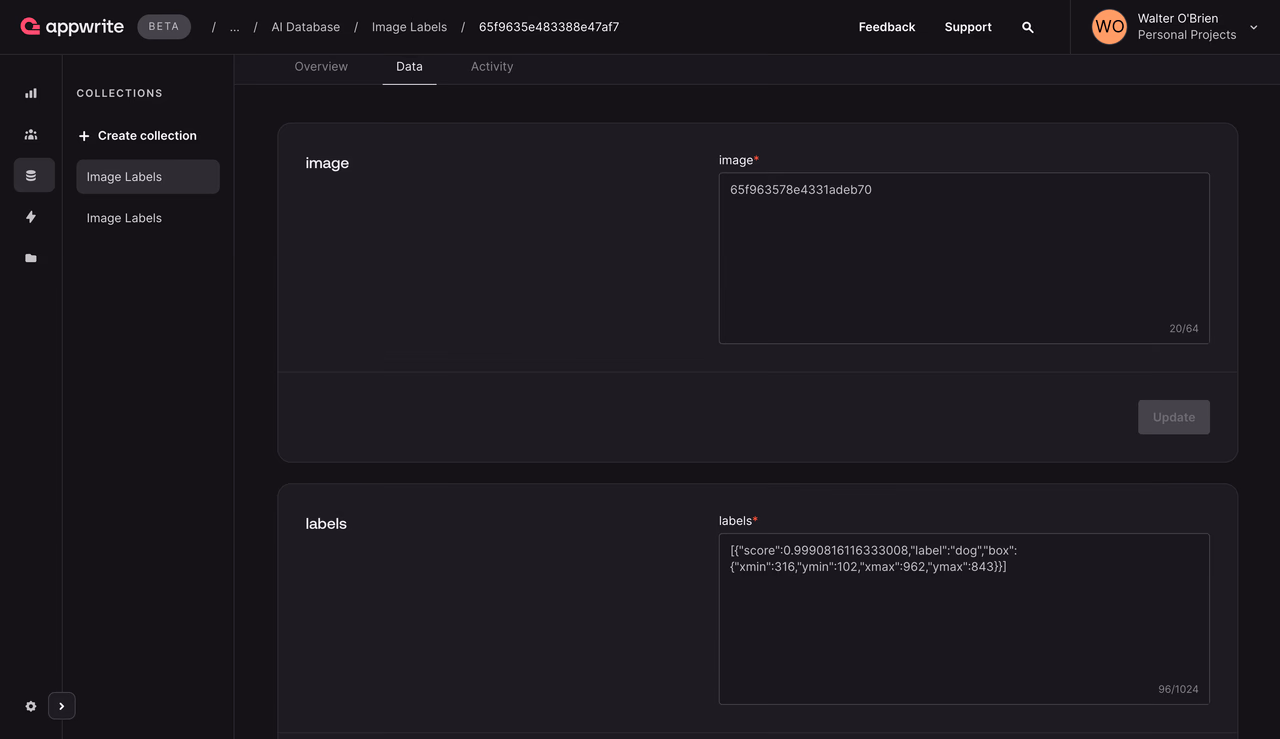The width and height of the screenshot is (1280, 739).
Task: Click the Appwrite logo
Action: [x=72, y=27]
